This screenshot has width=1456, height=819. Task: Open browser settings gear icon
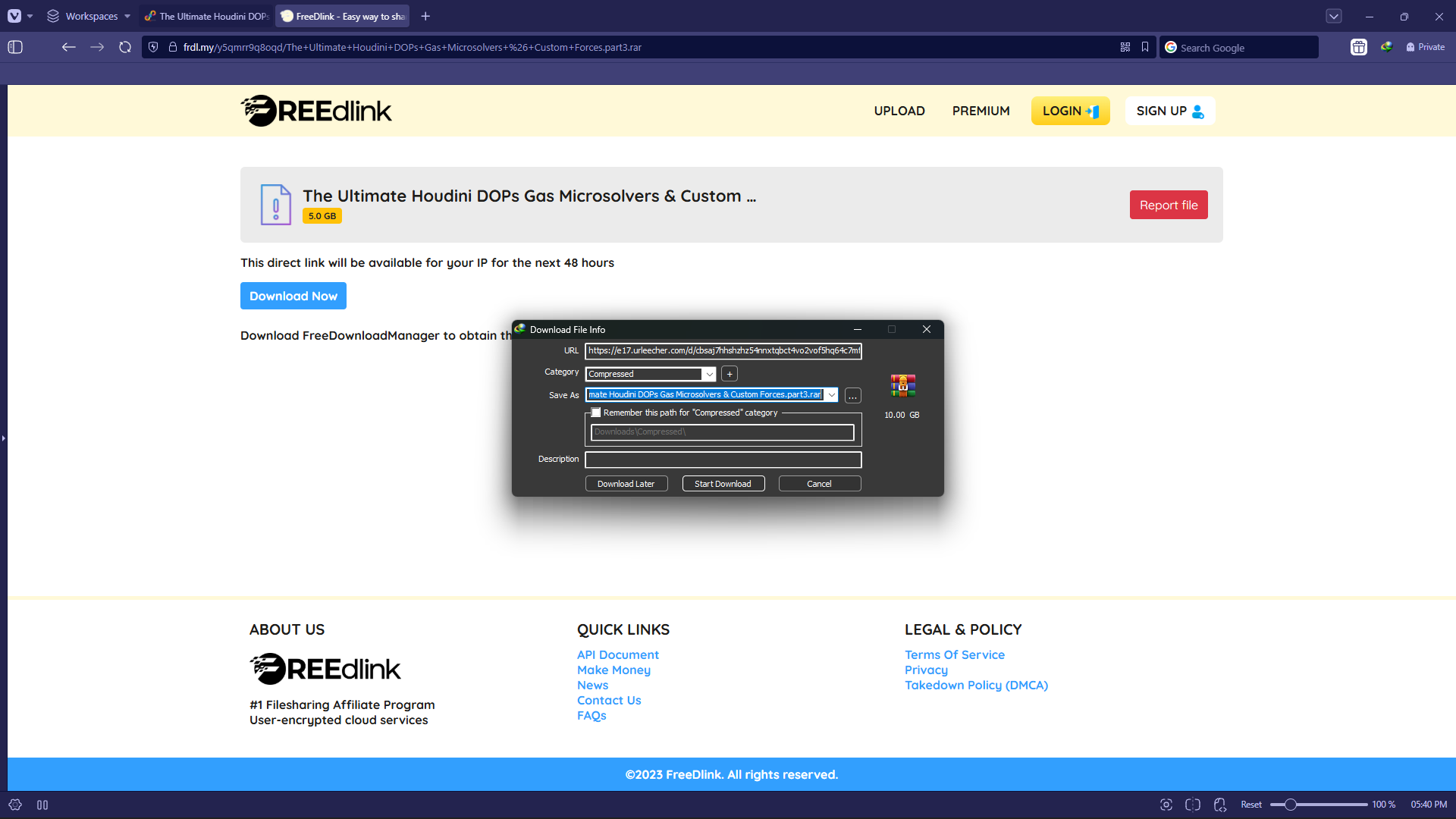(15, 805)
